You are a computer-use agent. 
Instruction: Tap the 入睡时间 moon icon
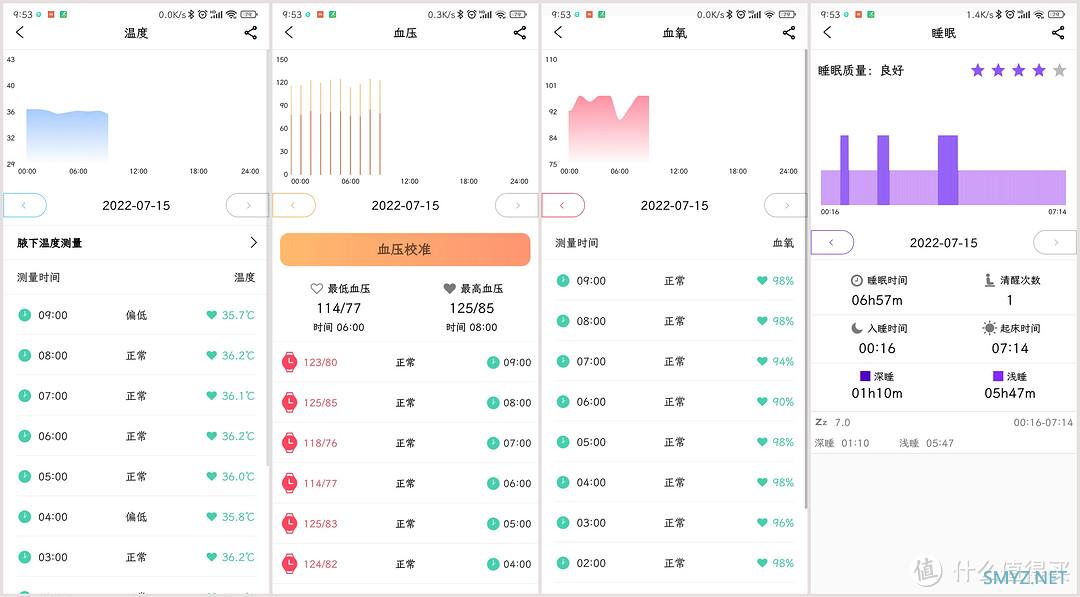click(x=857, y=328)
